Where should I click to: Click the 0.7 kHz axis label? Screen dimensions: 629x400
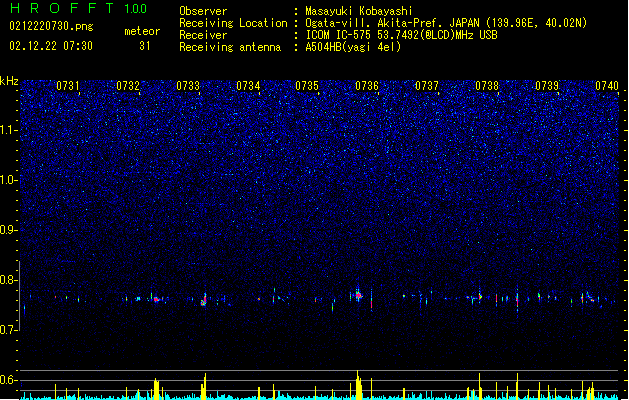point(8,330)
